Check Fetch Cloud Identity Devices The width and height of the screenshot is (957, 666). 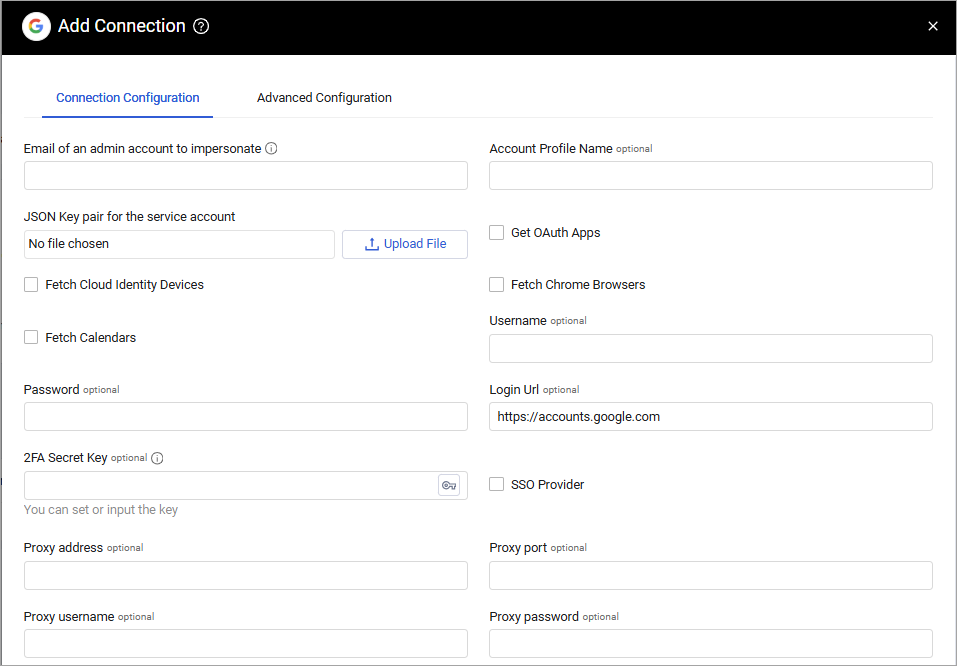point(31,285)
